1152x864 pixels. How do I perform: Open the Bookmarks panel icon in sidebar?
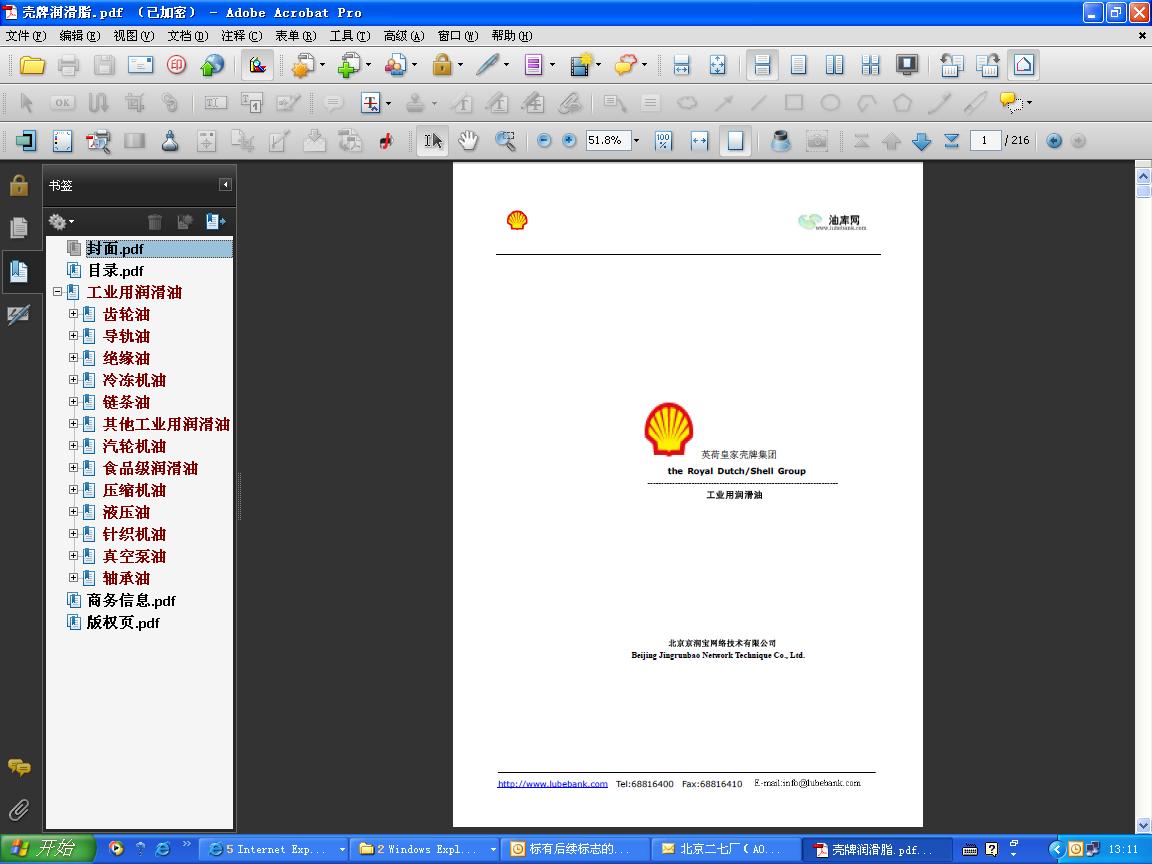coord(18,272)
